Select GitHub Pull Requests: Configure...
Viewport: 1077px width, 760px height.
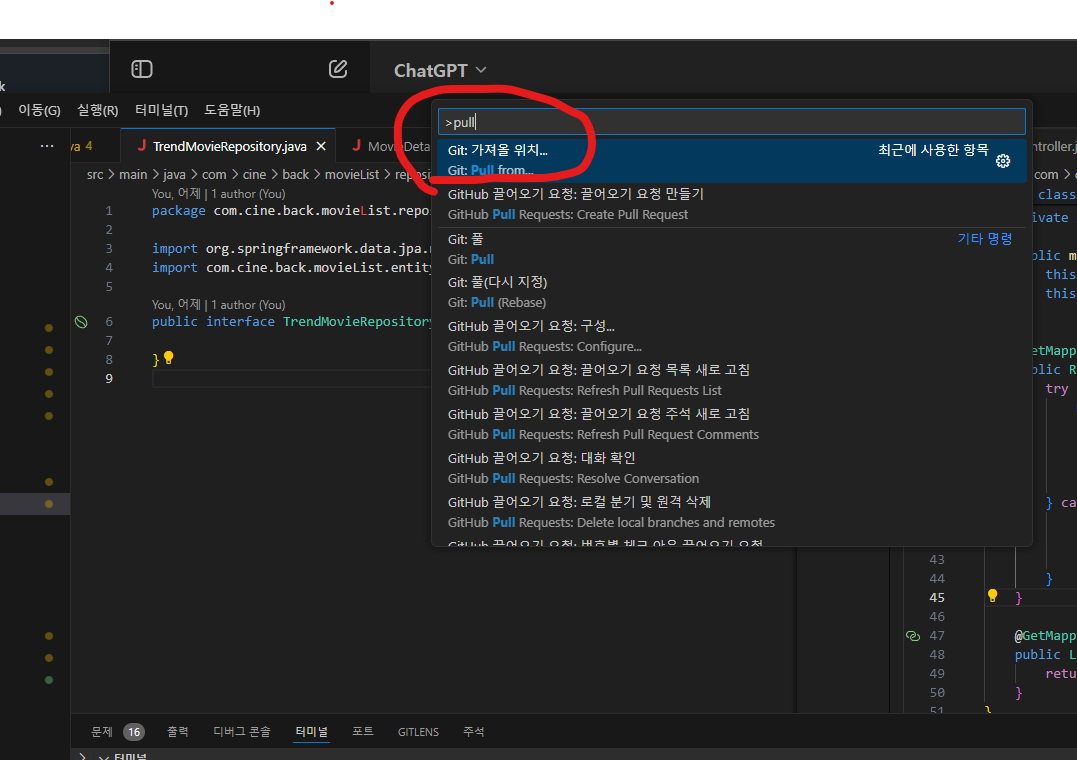tap(732, 336)
